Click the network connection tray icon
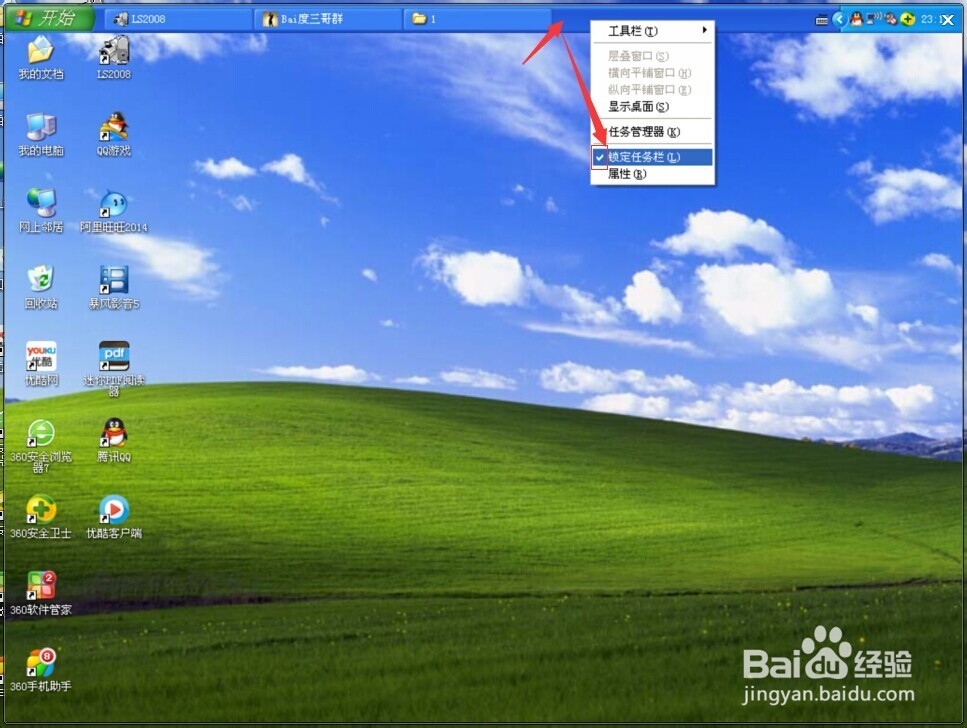 pyautogui.click(x=873, y=19)
